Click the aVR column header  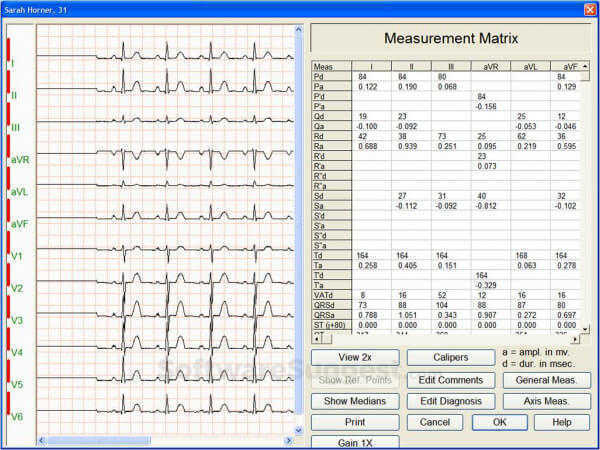pos(491,67)
